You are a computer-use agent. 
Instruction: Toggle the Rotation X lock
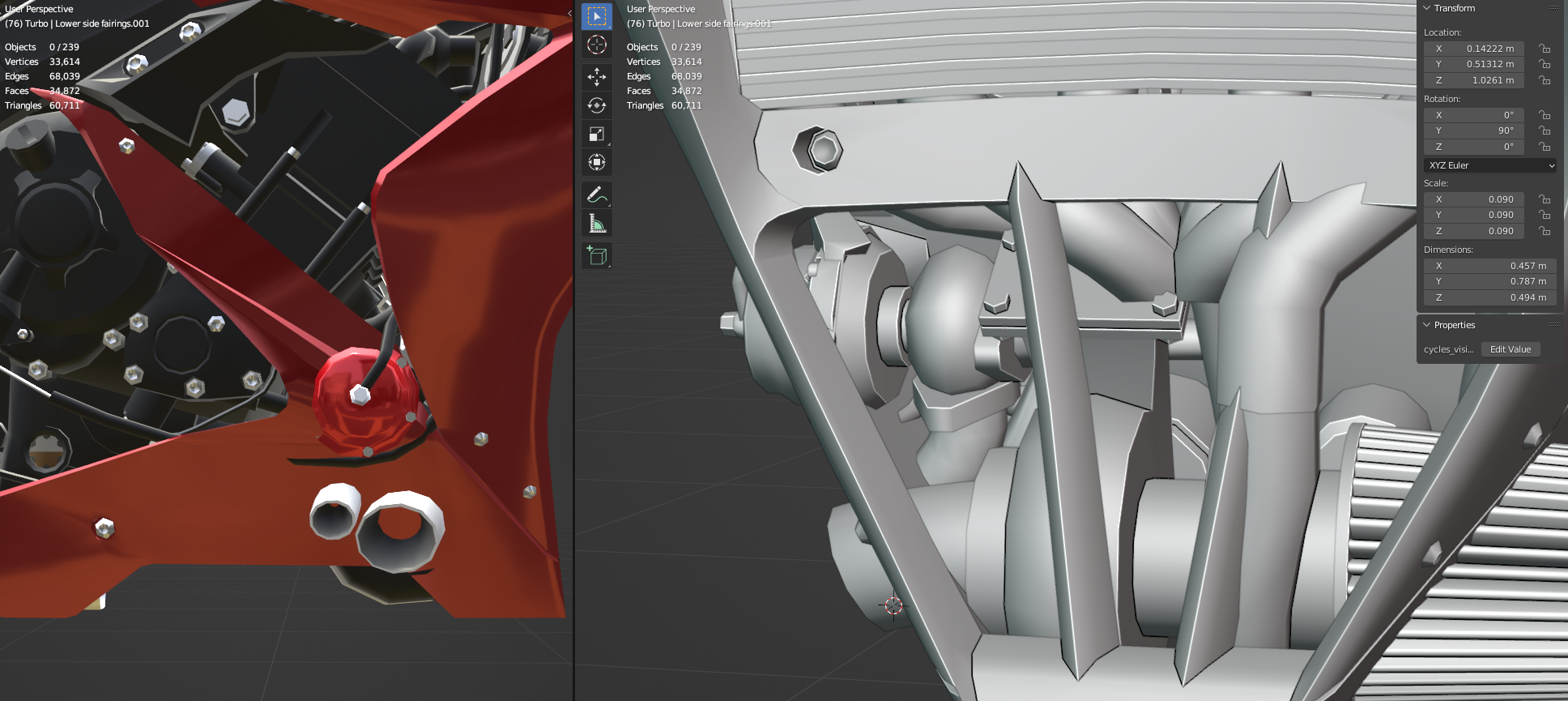click(1545, 115)
